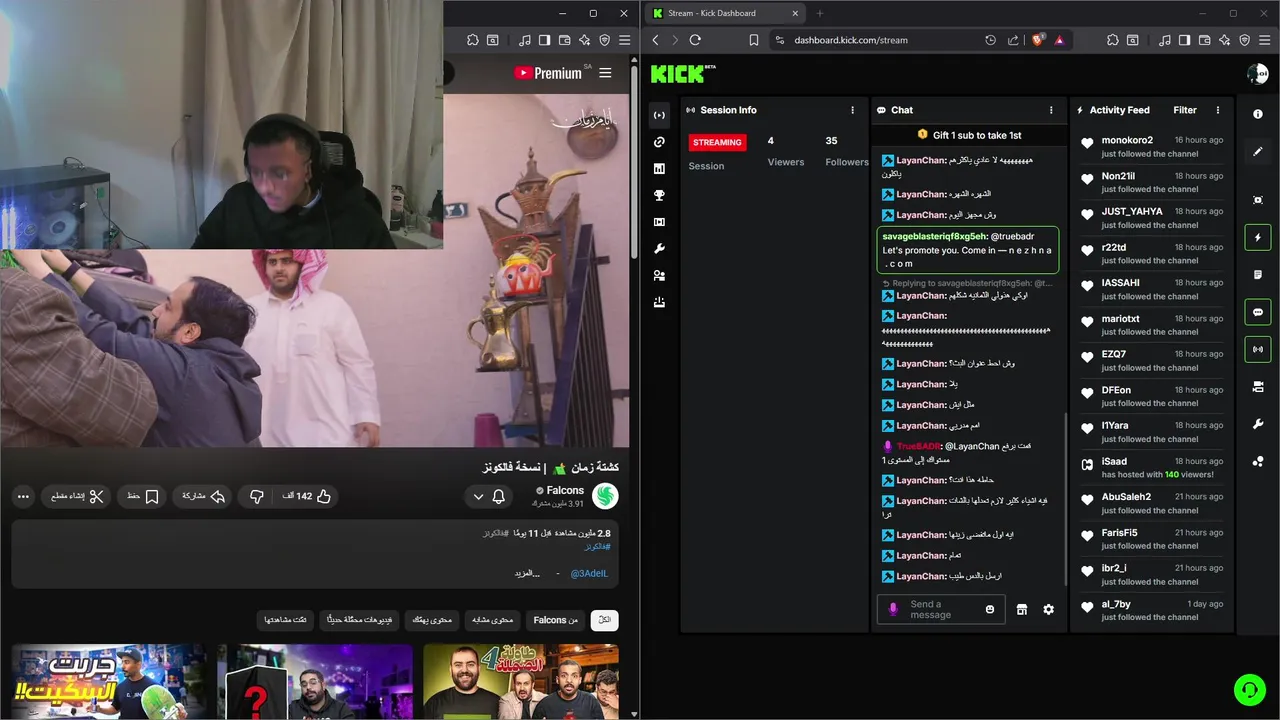1280x720 pixels.
Task: Click the YouTube share button
Action: click(x=203, y=496)
